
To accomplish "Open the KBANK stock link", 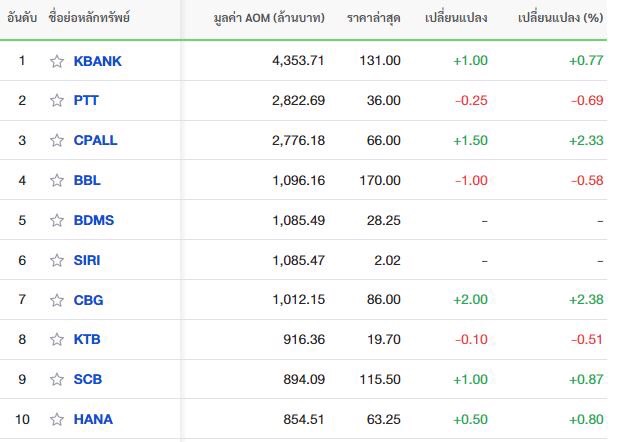I will (x=98, y=61).
